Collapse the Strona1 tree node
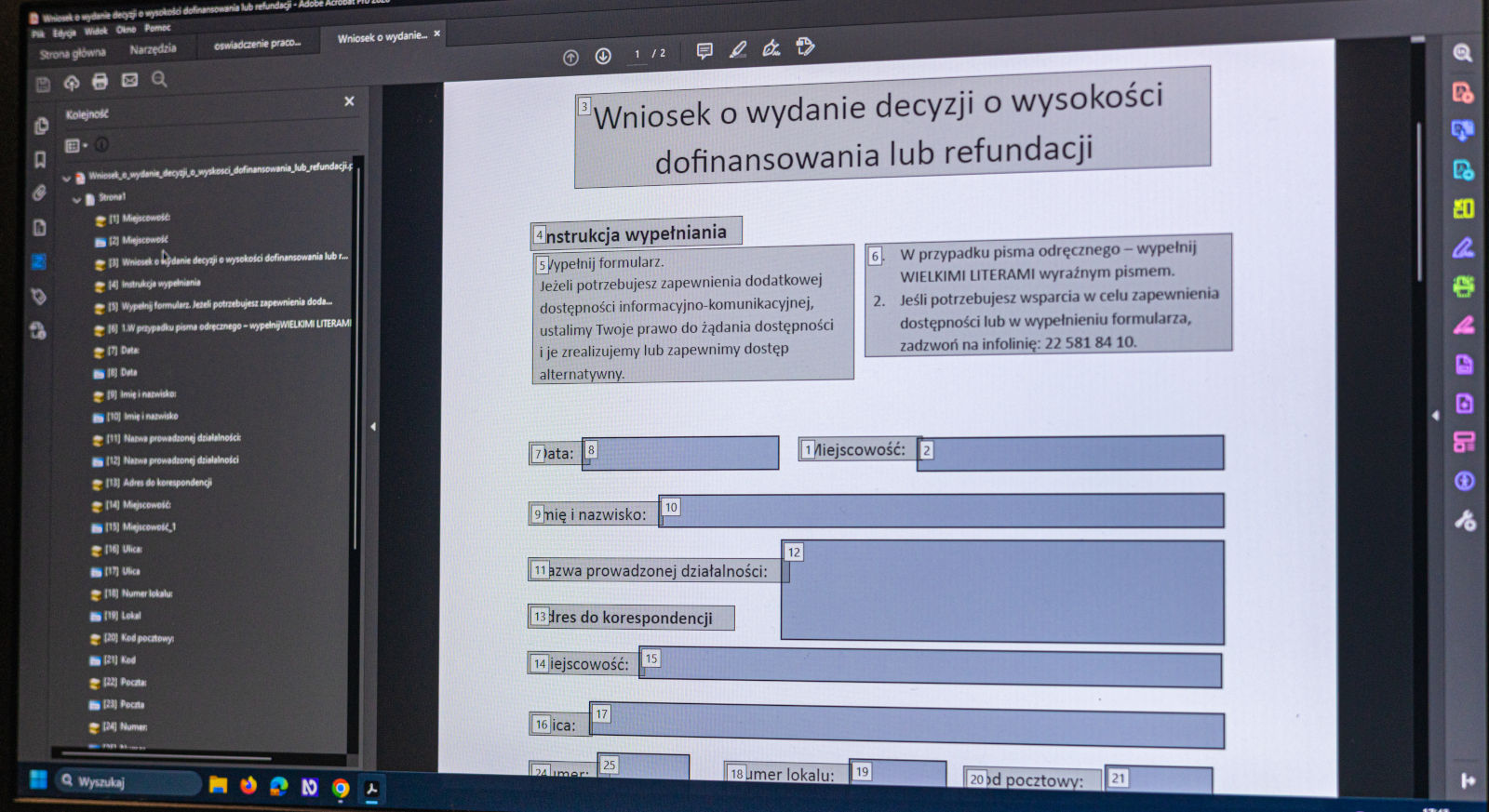Screen dimensions: 1489x812 77,199
